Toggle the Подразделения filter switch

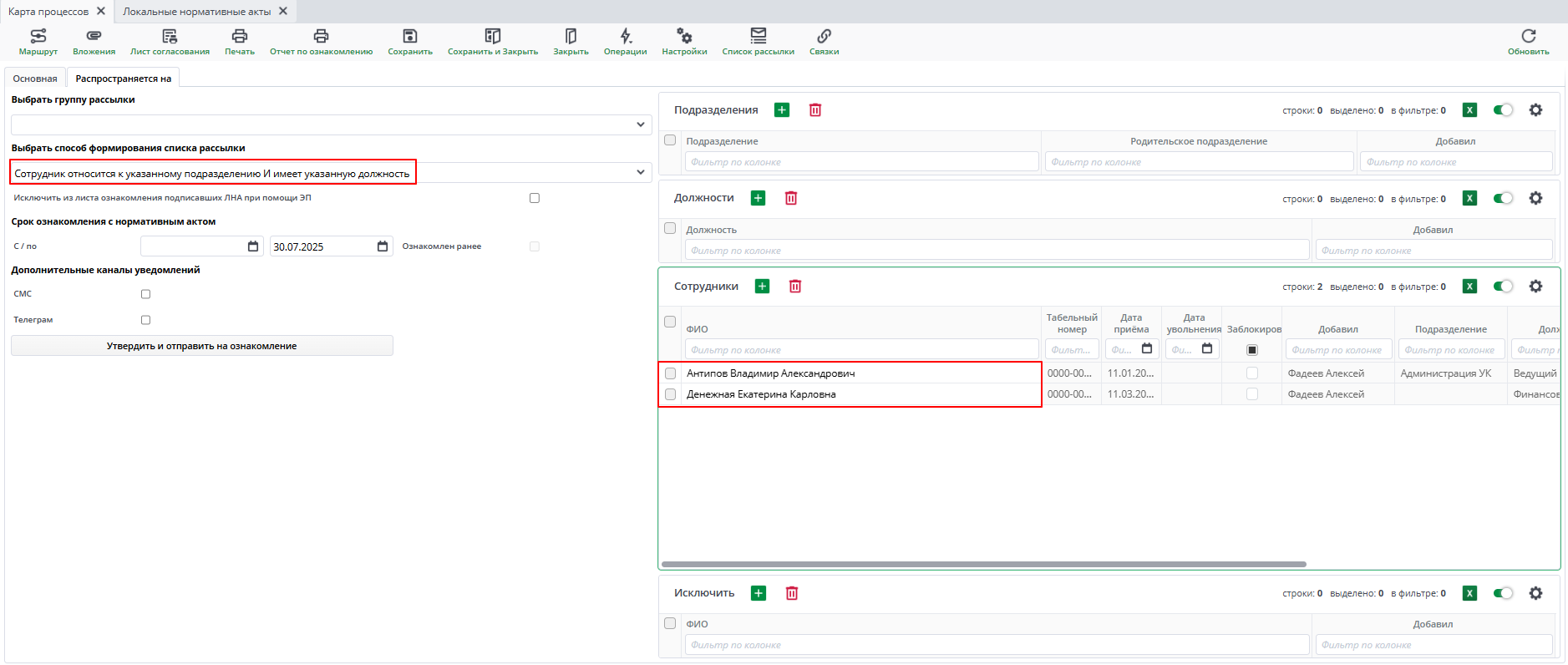point(1503,110)
